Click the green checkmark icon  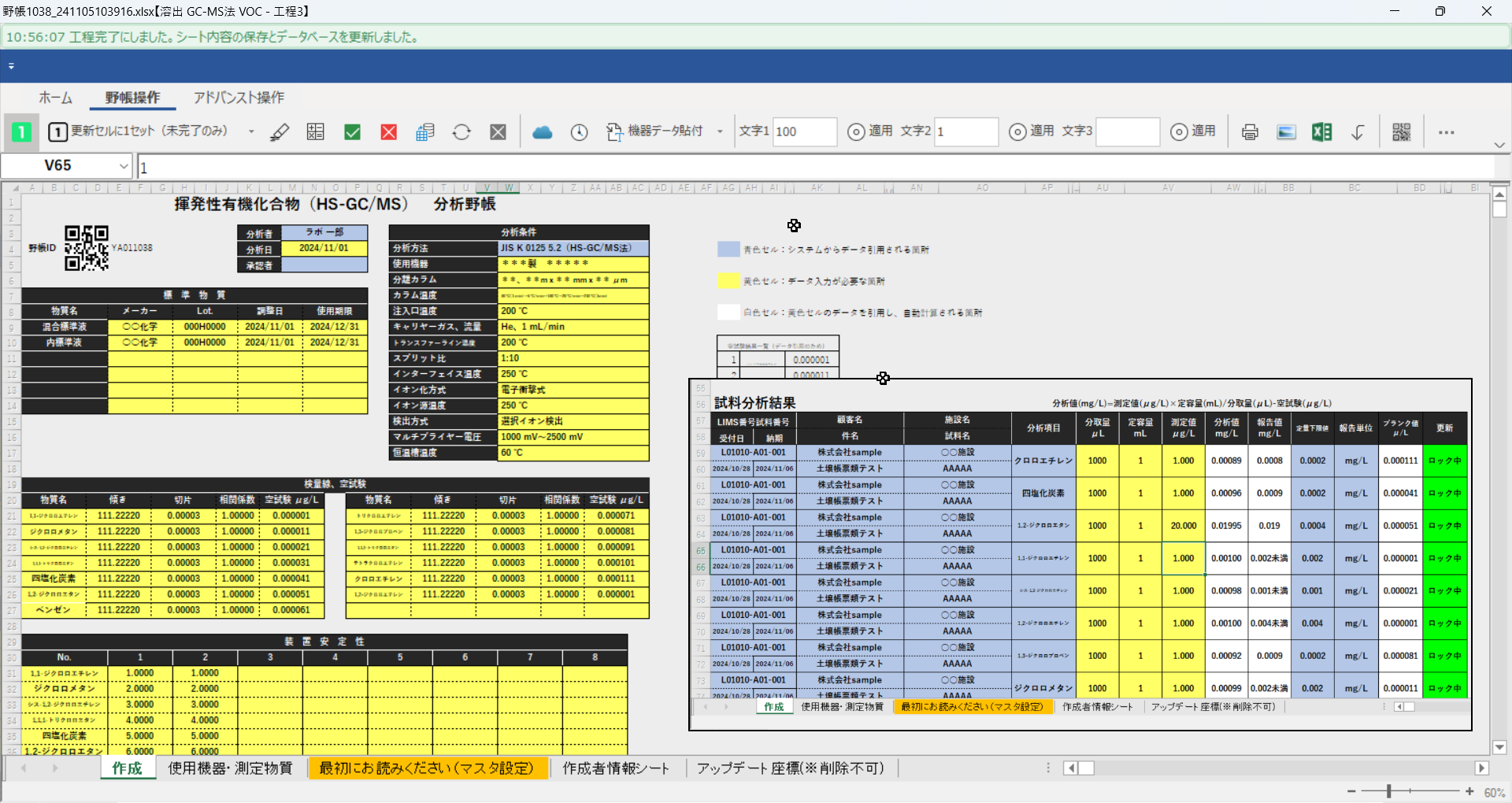353,131
